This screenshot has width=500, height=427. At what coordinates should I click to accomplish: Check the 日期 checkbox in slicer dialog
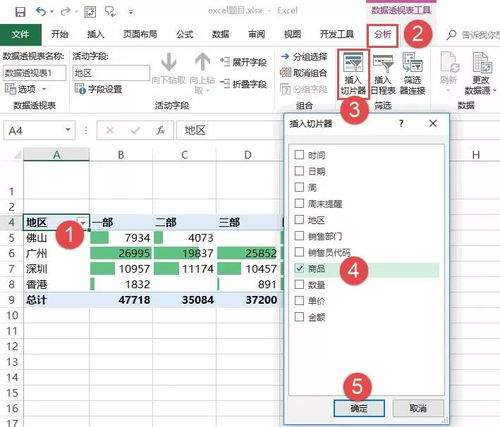click(299, 171)
